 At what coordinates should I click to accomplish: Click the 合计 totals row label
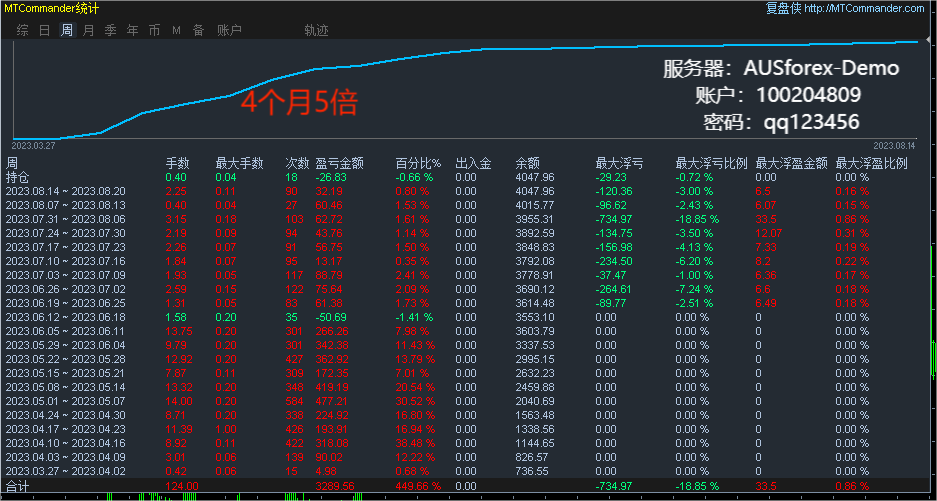coord(17,486)
